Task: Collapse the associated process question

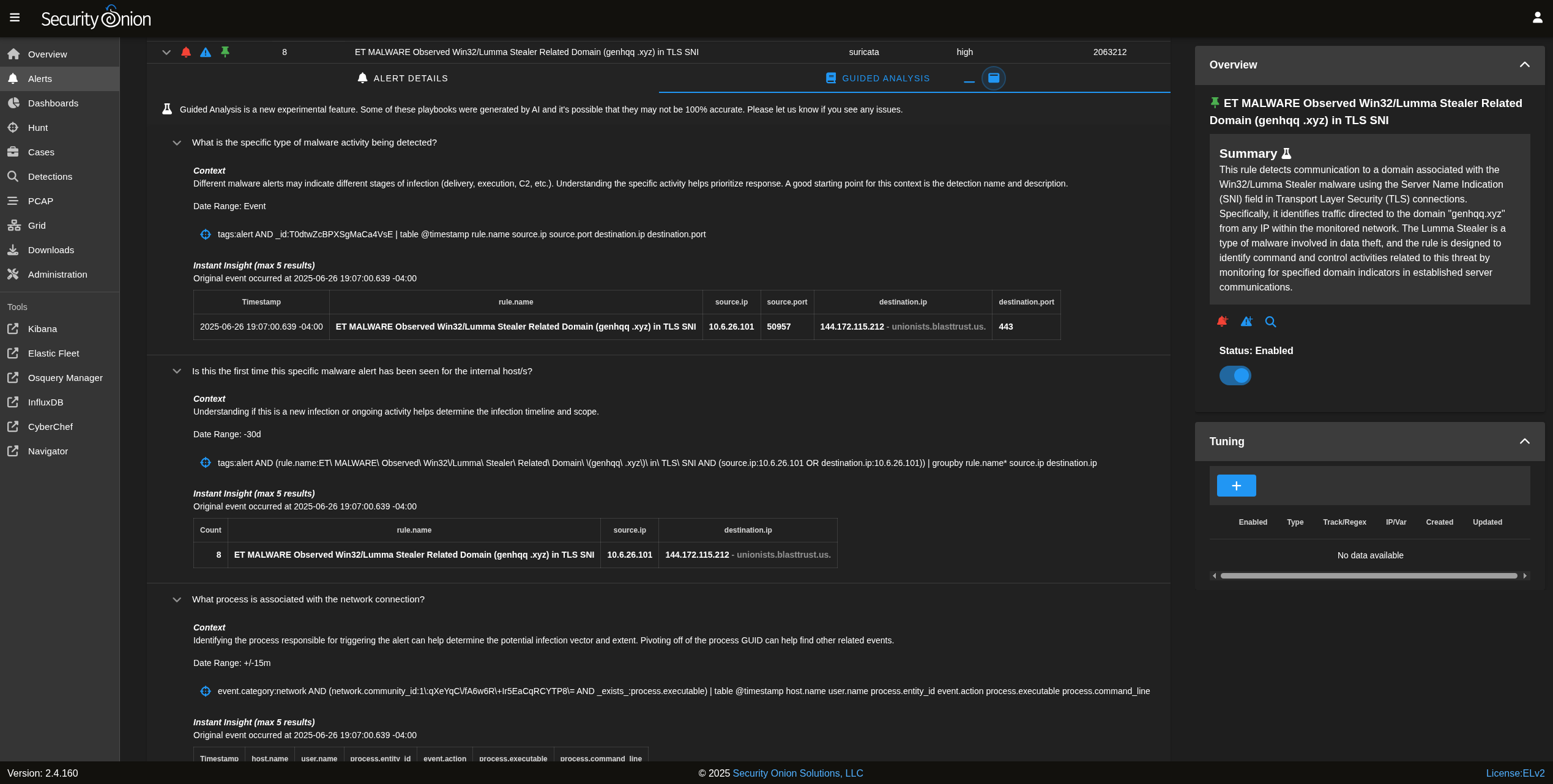Action: click(x=177, y=599)
